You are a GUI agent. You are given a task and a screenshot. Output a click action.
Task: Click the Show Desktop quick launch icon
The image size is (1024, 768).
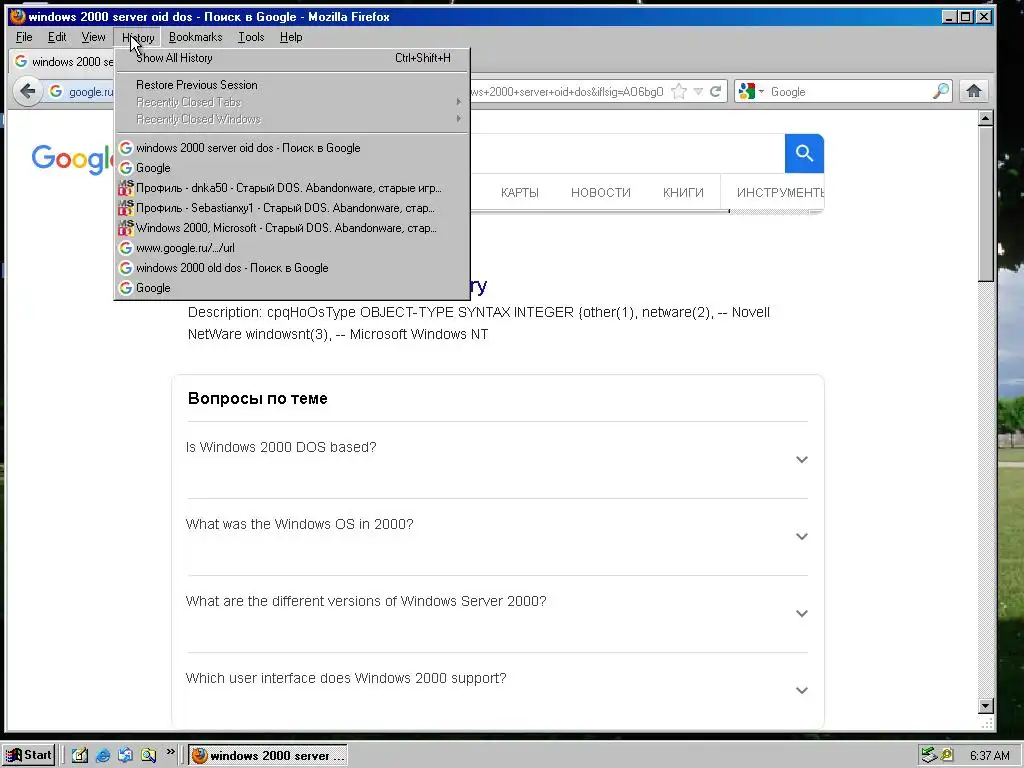point(80,756)
